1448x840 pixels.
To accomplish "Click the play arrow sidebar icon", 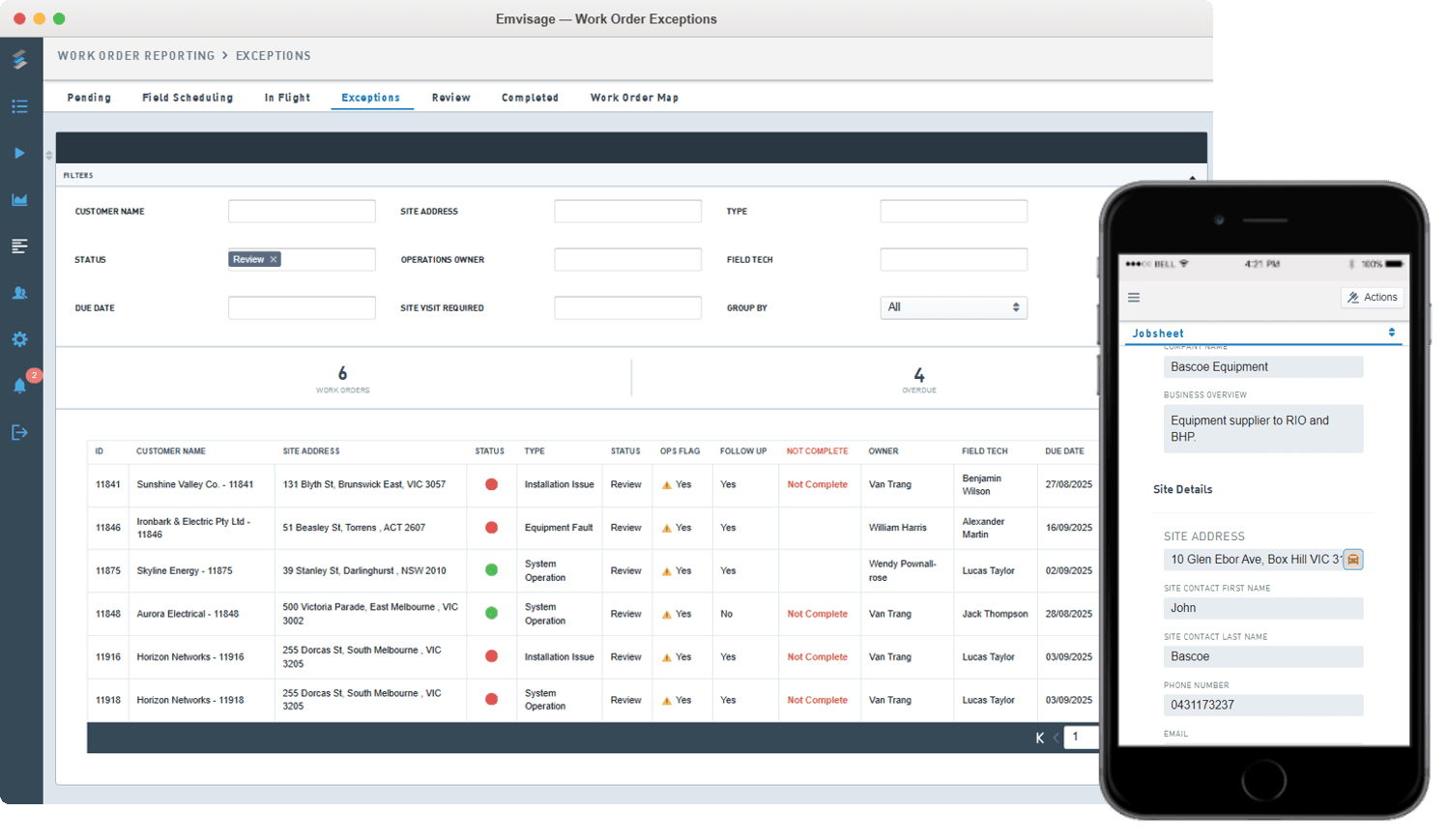I will [x=19, y=153].
